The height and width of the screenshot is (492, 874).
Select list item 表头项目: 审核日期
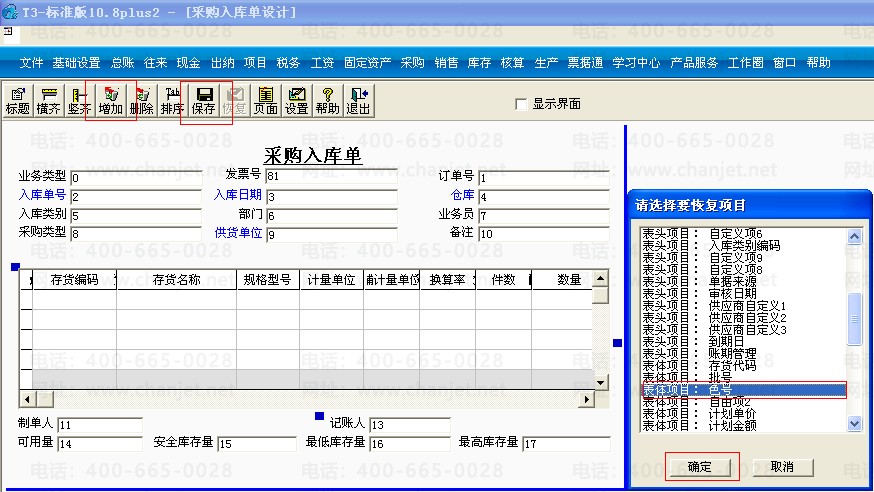tap(744, 294)
